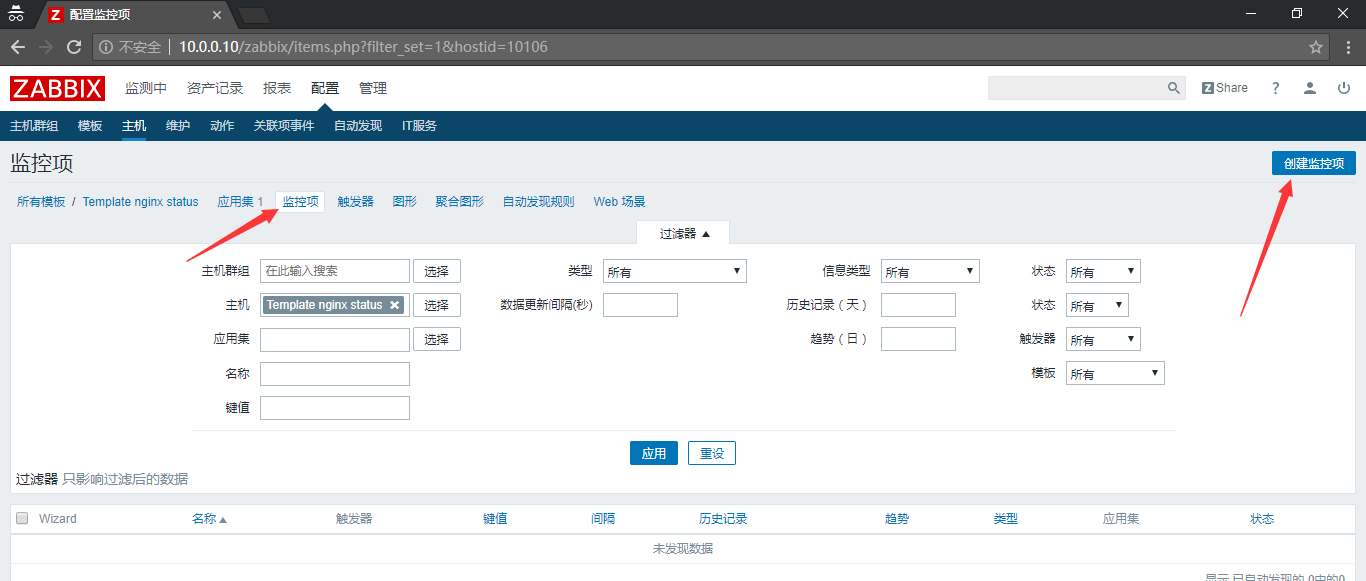
Task: Open Chrome menu three-dots icon
Action: [x=1347, y=47]
